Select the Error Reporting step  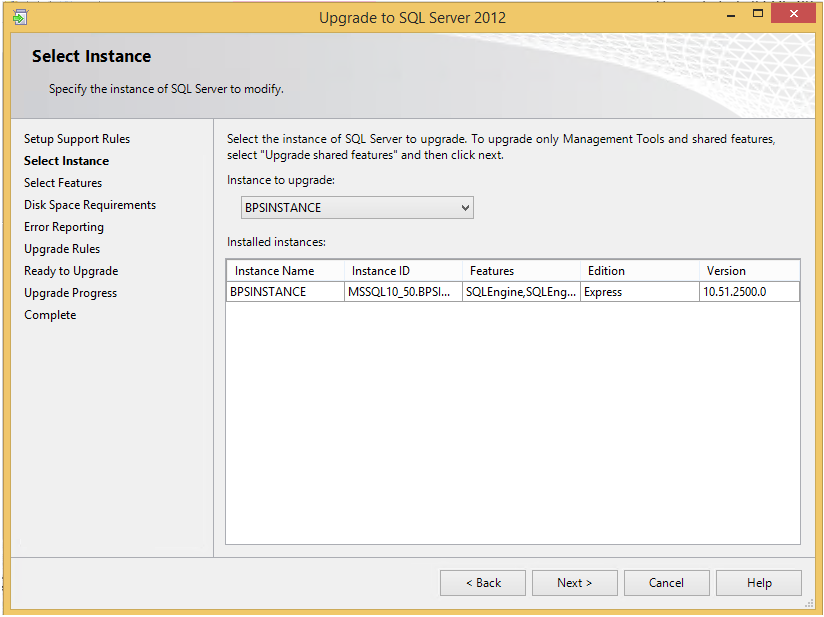pyautogui.click(x=63, y=226)
